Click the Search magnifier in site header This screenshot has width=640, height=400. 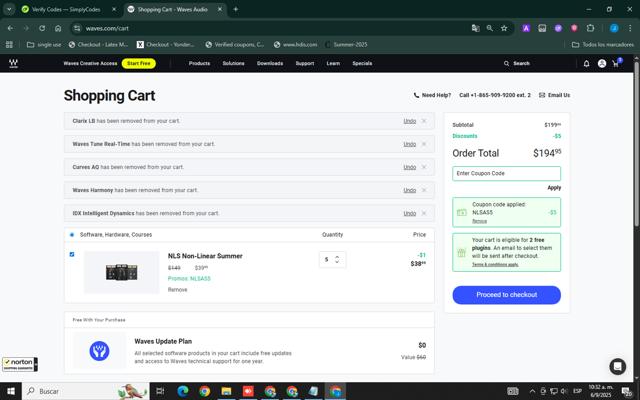507,64
